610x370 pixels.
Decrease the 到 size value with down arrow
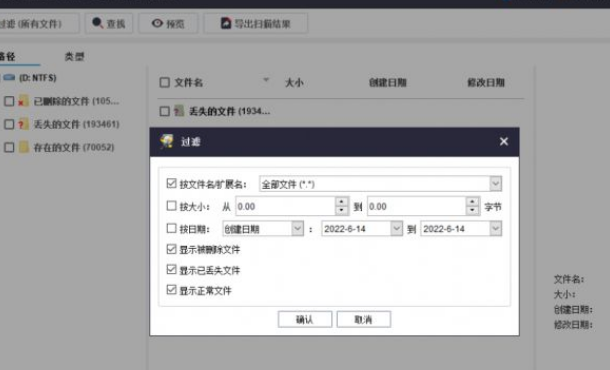click(x=472, y=210)
